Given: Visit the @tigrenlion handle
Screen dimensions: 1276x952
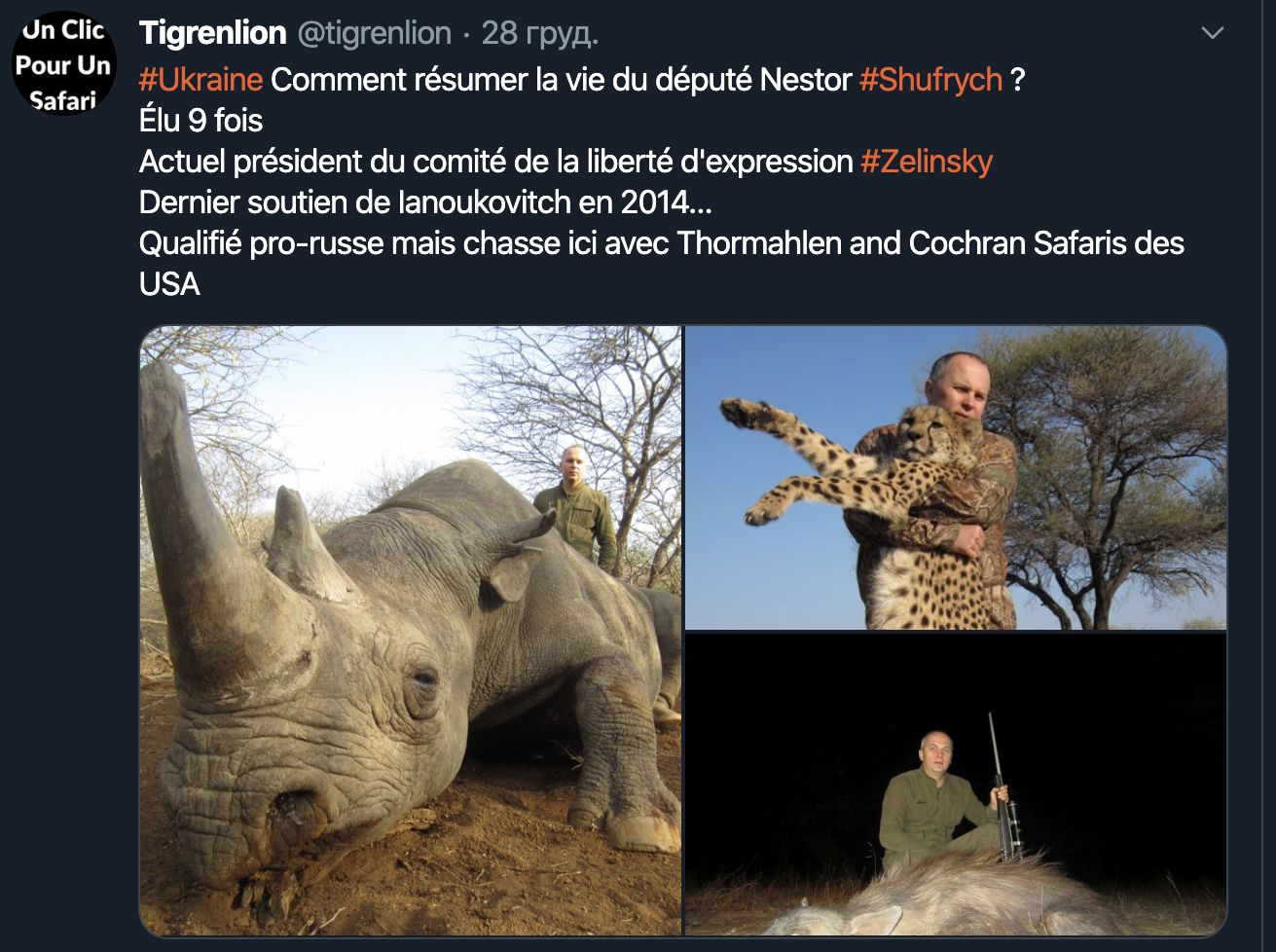Looking at the screenshot, I should [x=374, y=33].
